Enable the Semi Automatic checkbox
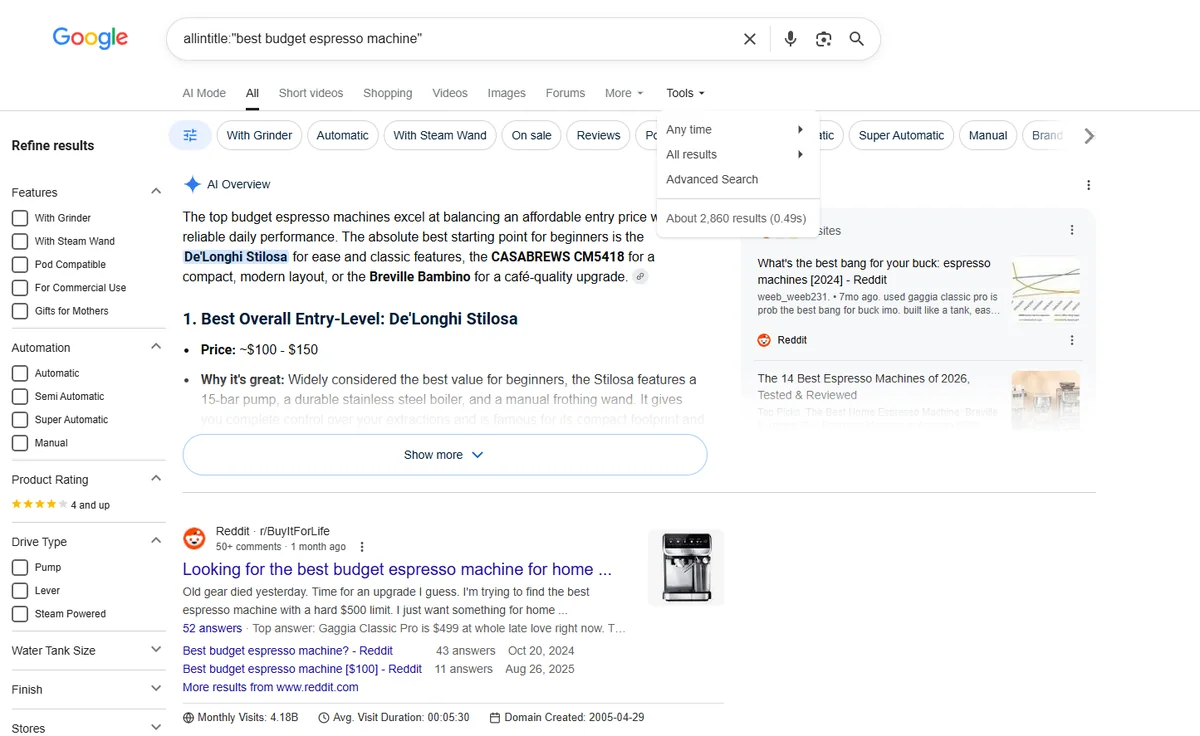Image resolution: width=1200 pixels, height=736 pixels. point(19,397)
